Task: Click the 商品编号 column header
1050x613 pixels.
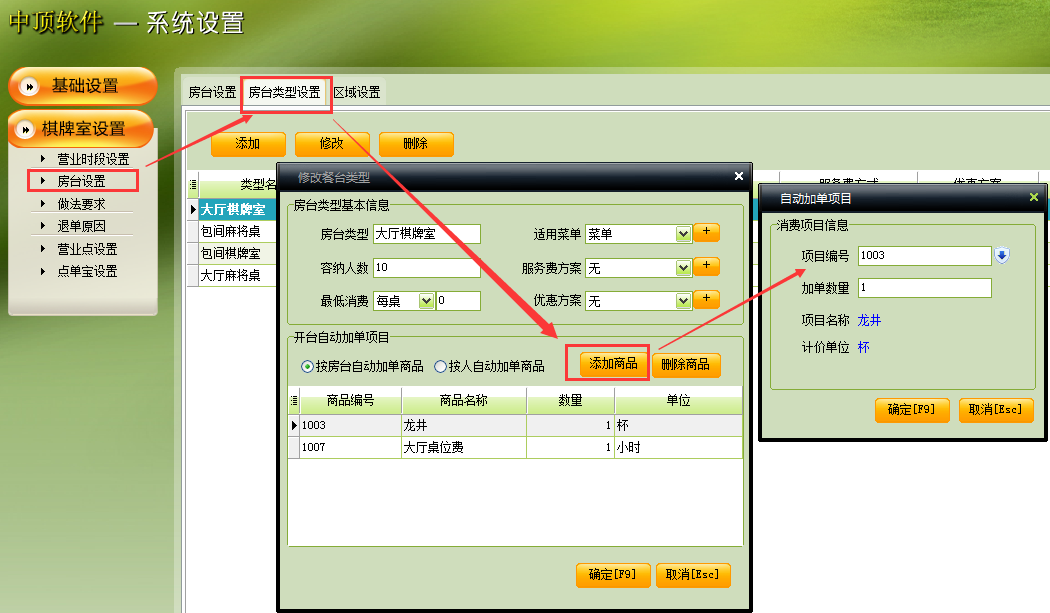Action: (351, 401)
